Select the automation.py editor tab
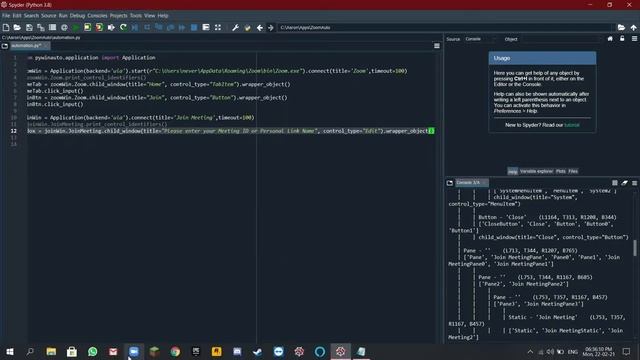The image size is (640, 360). click(29, 46)
